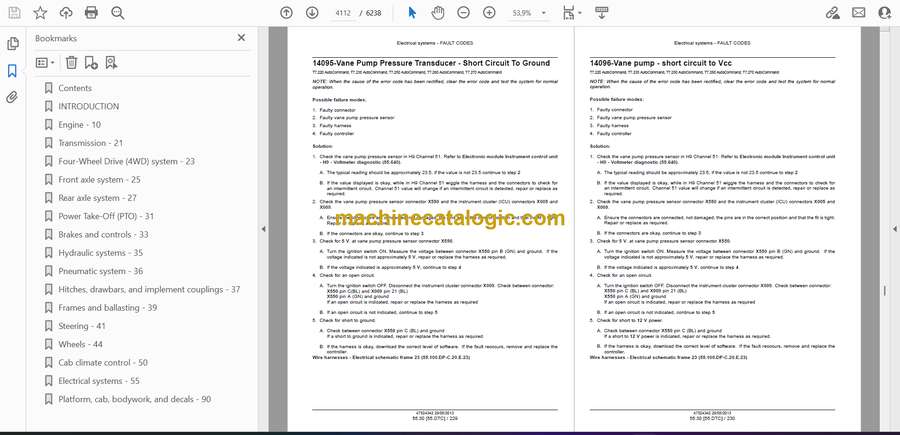Select Platform, cab, bodywork, and decals - 90
The image size is (900, 435).
point(135,399)
